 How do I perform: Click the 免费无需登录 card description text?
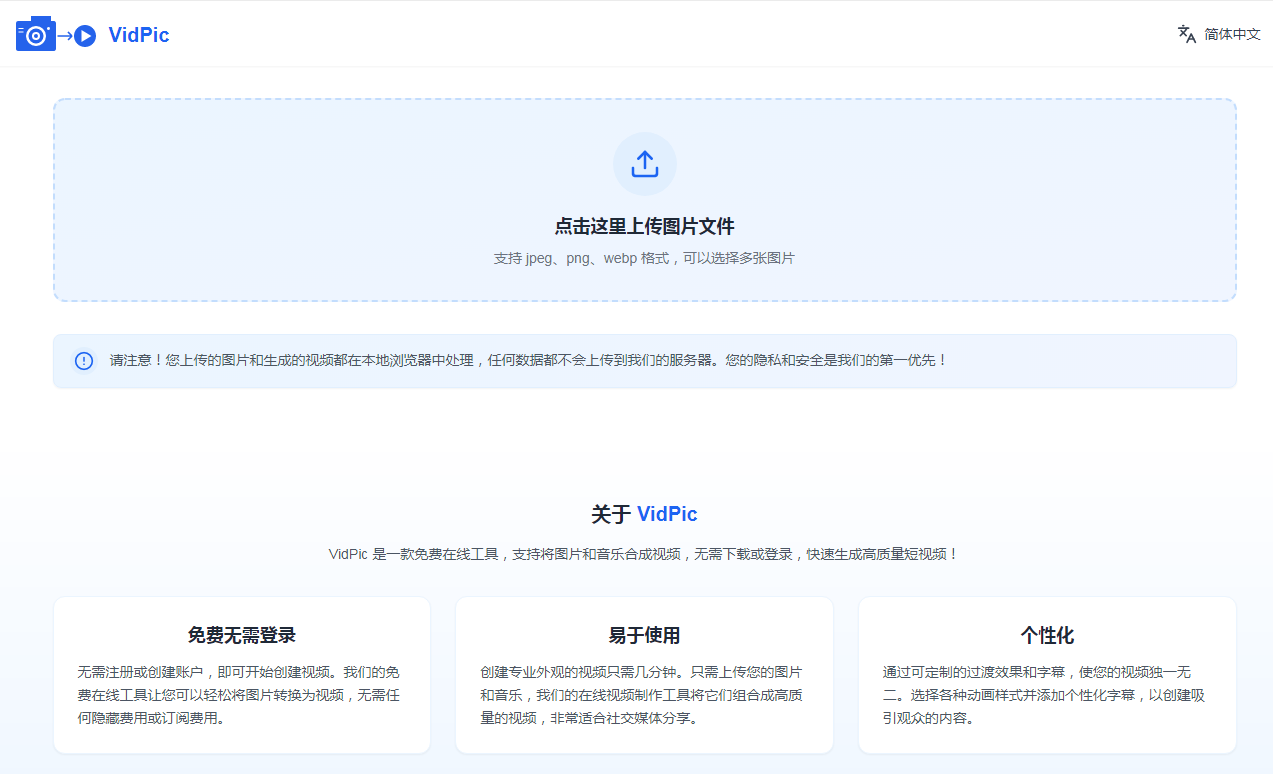[x=242, y=694]
